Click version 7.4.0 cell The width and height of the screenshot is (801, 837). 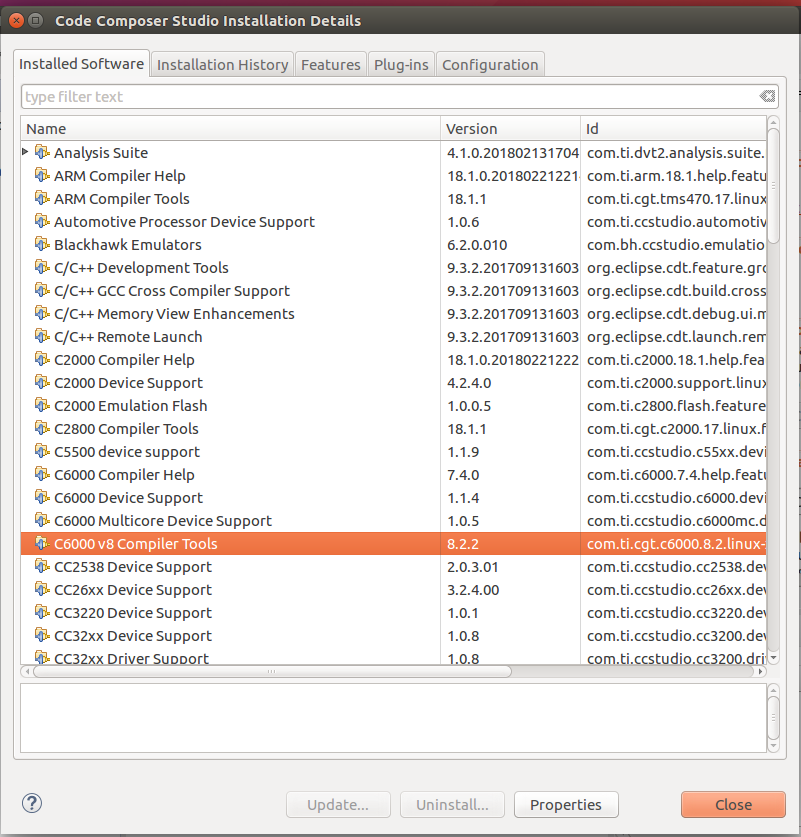(463, 475)
